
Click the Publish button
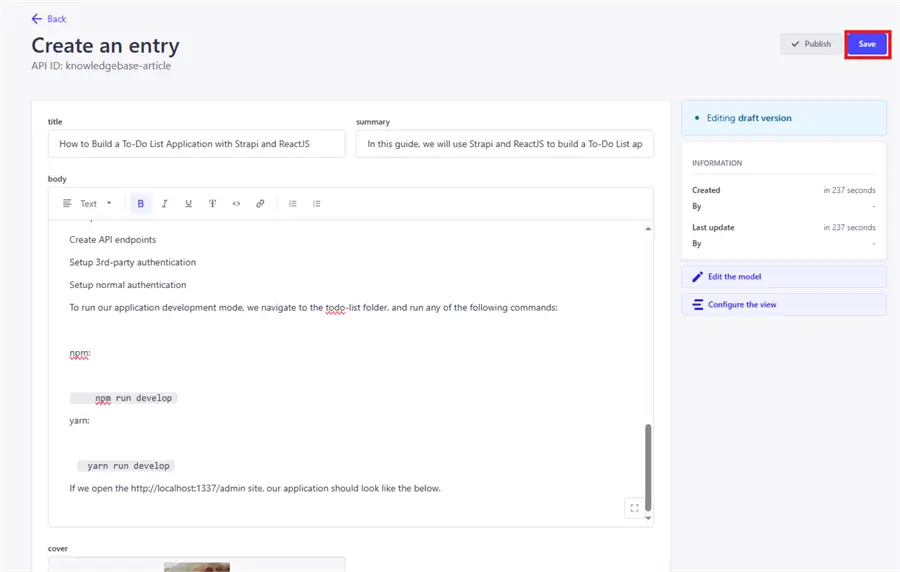coord(810,44)
